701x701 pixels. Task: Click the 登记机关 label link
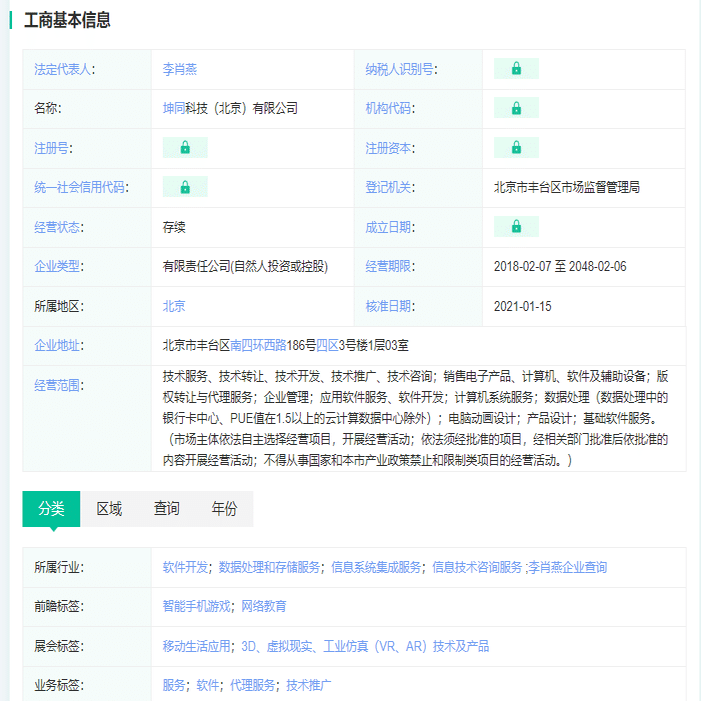click(388, 187)
